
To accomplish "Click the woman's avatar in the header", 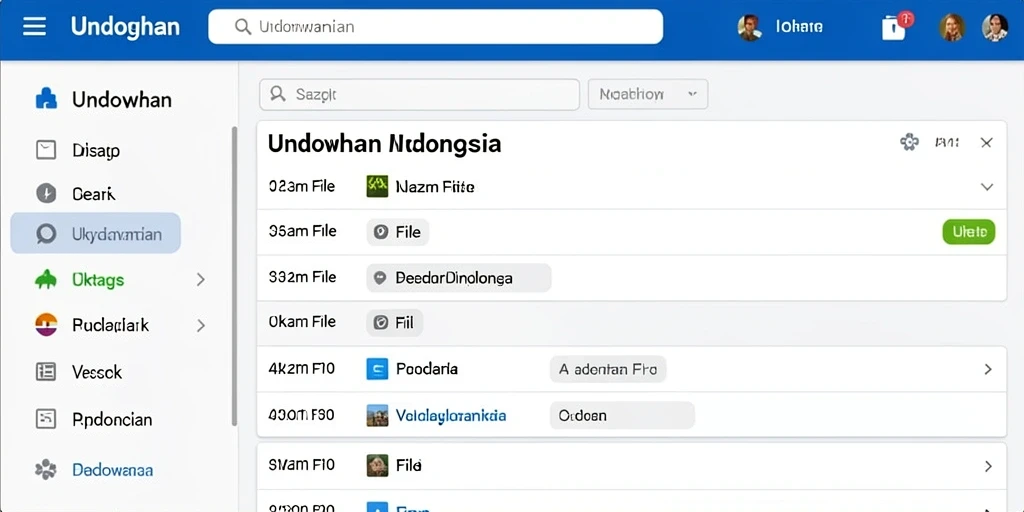I will tap(952, 27).
